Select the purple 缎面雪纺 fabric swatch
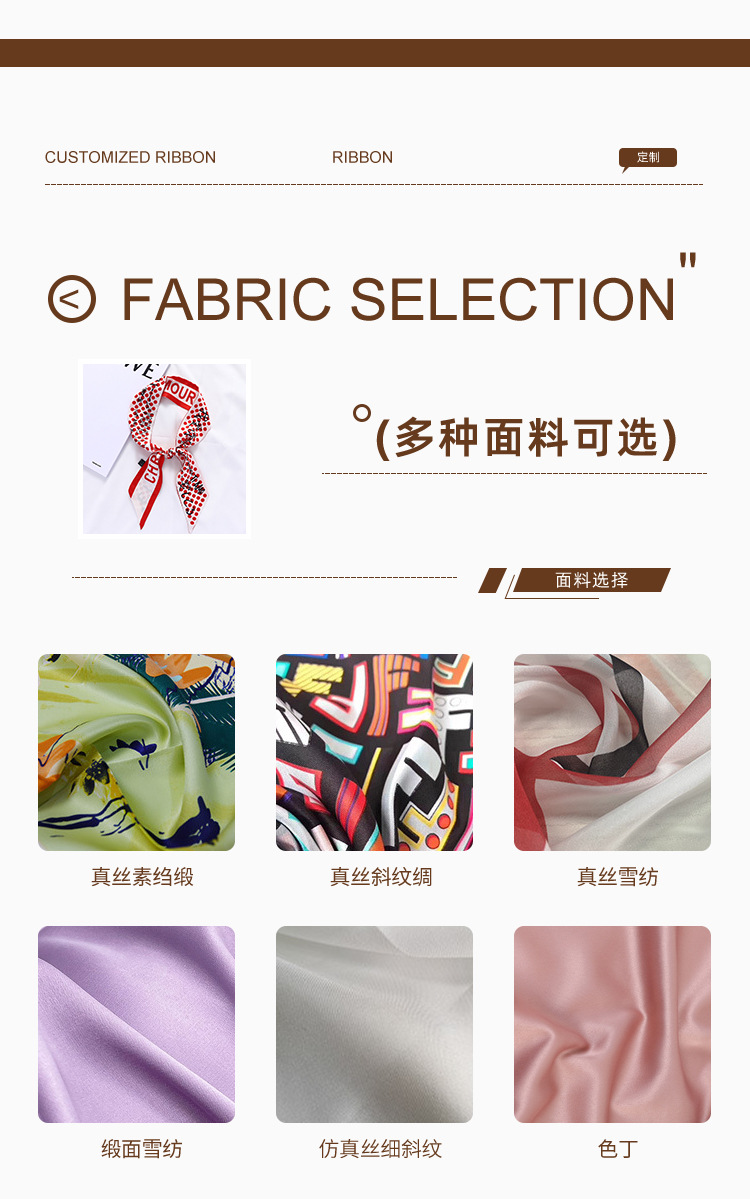The image size is (750, 1199). 137,1025
